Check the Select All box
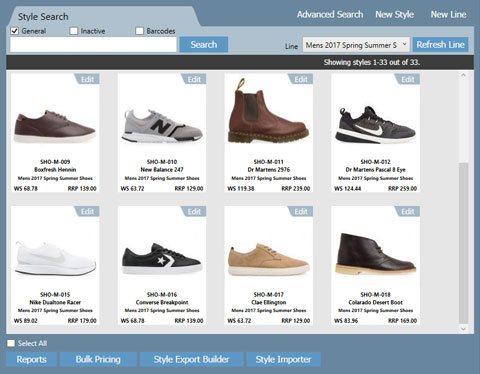 (x=11, y=343)
